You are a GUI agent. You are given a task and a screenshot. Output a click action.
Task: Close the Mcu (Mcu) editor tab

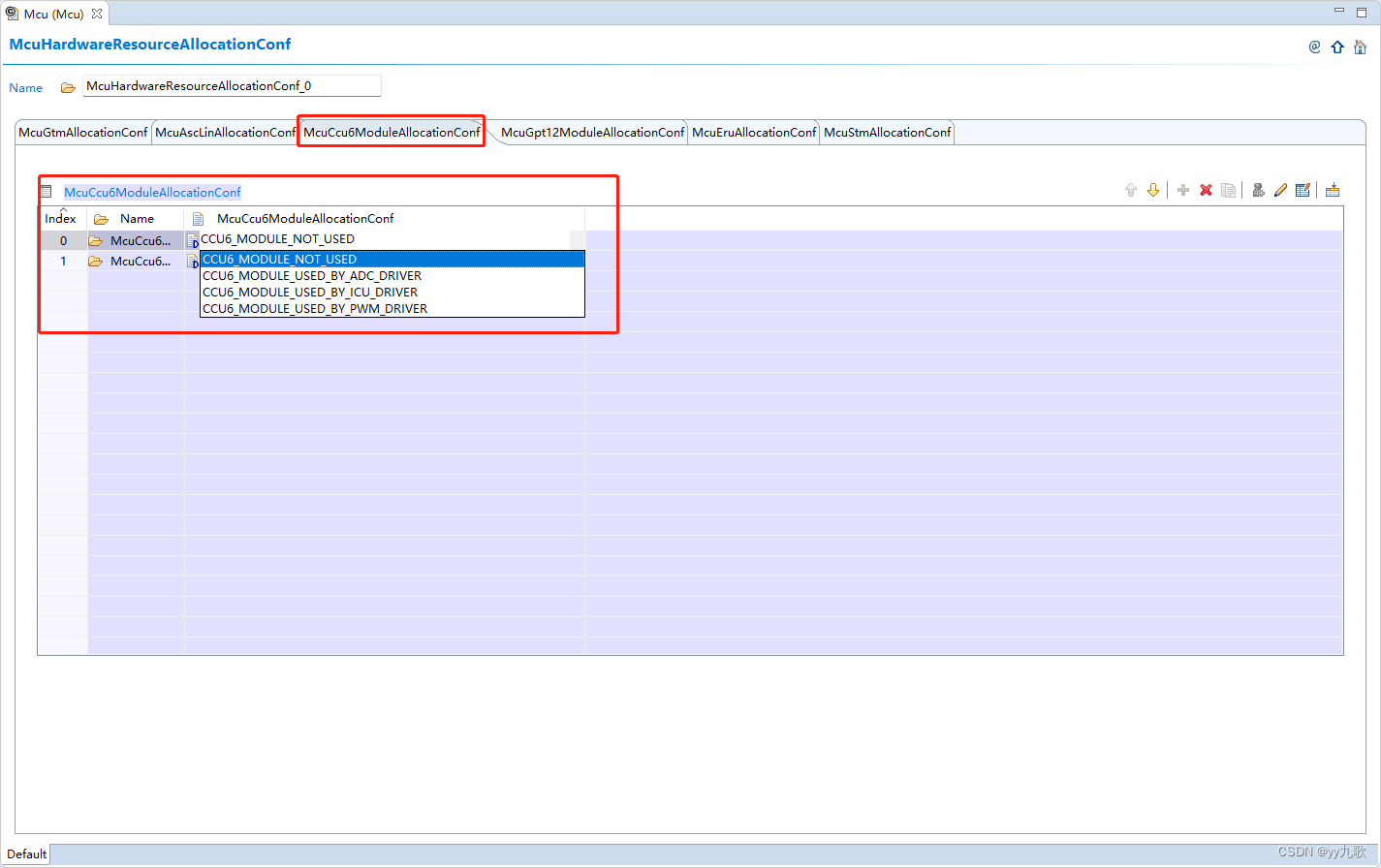97,14
